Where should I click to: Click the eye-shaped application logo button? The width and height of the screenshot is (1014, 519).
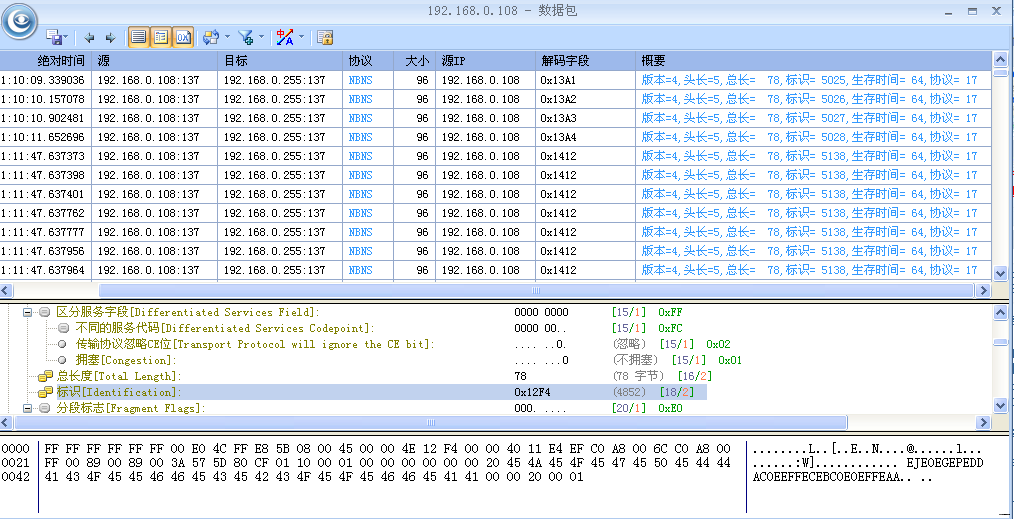tap(20, 19)
